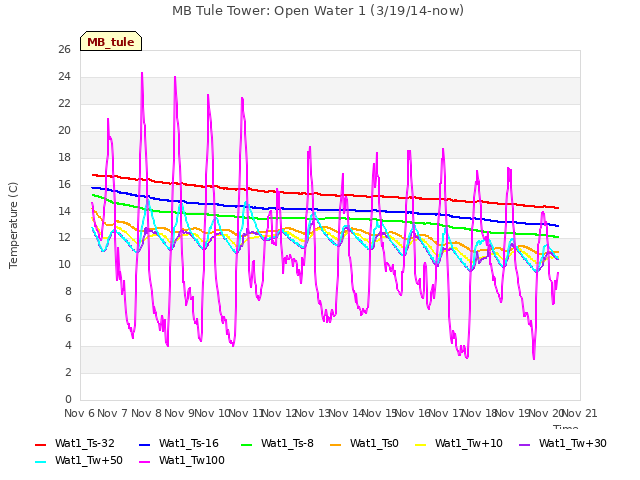Toggle the Wat1_Tw100 legend entry
640x480 pixels.
click(x=182, y=460)
